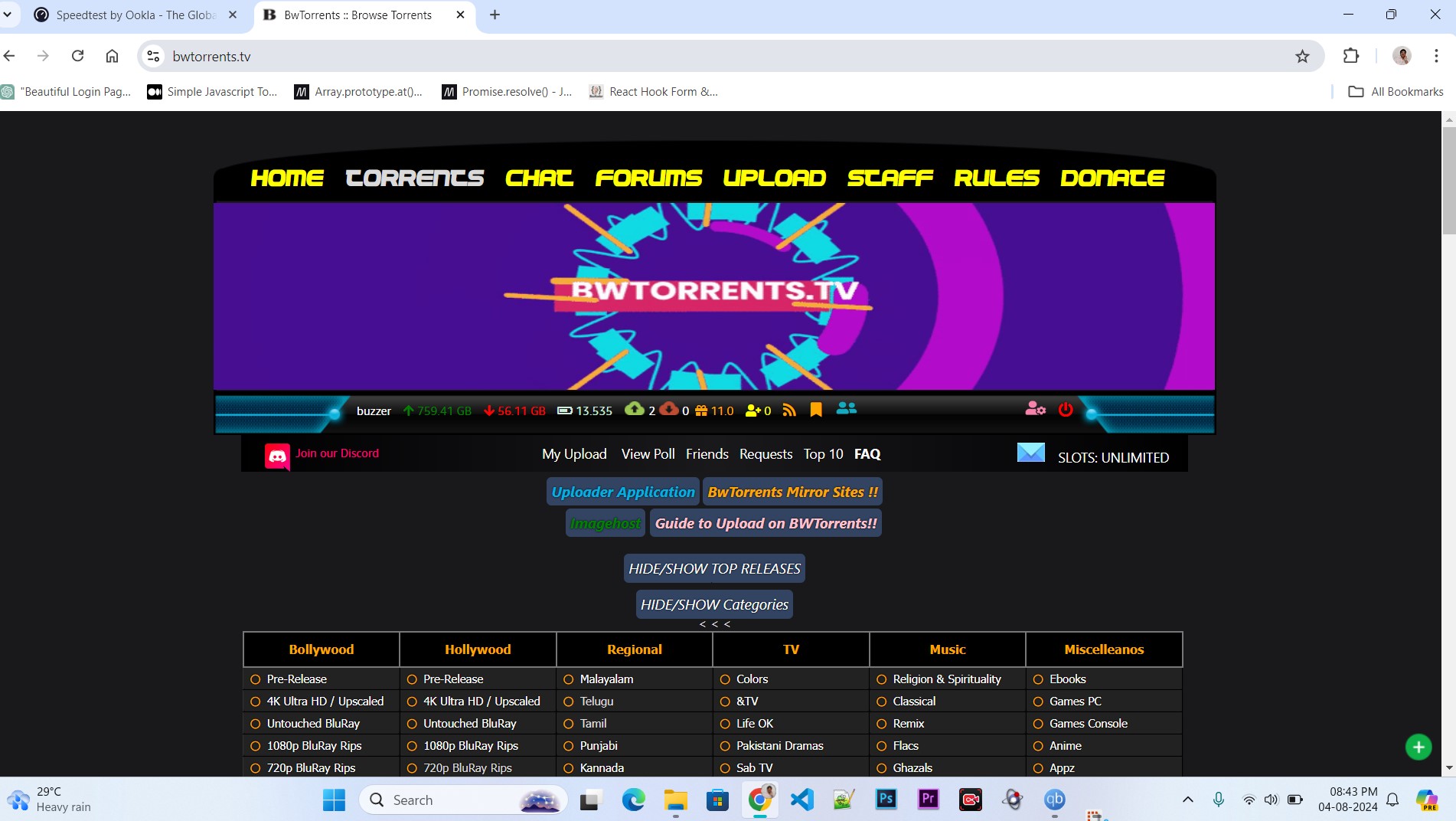Screen dimensions: 1456x821
Task: Click the gift bonus points icon
Action: (x=701, y=410)
